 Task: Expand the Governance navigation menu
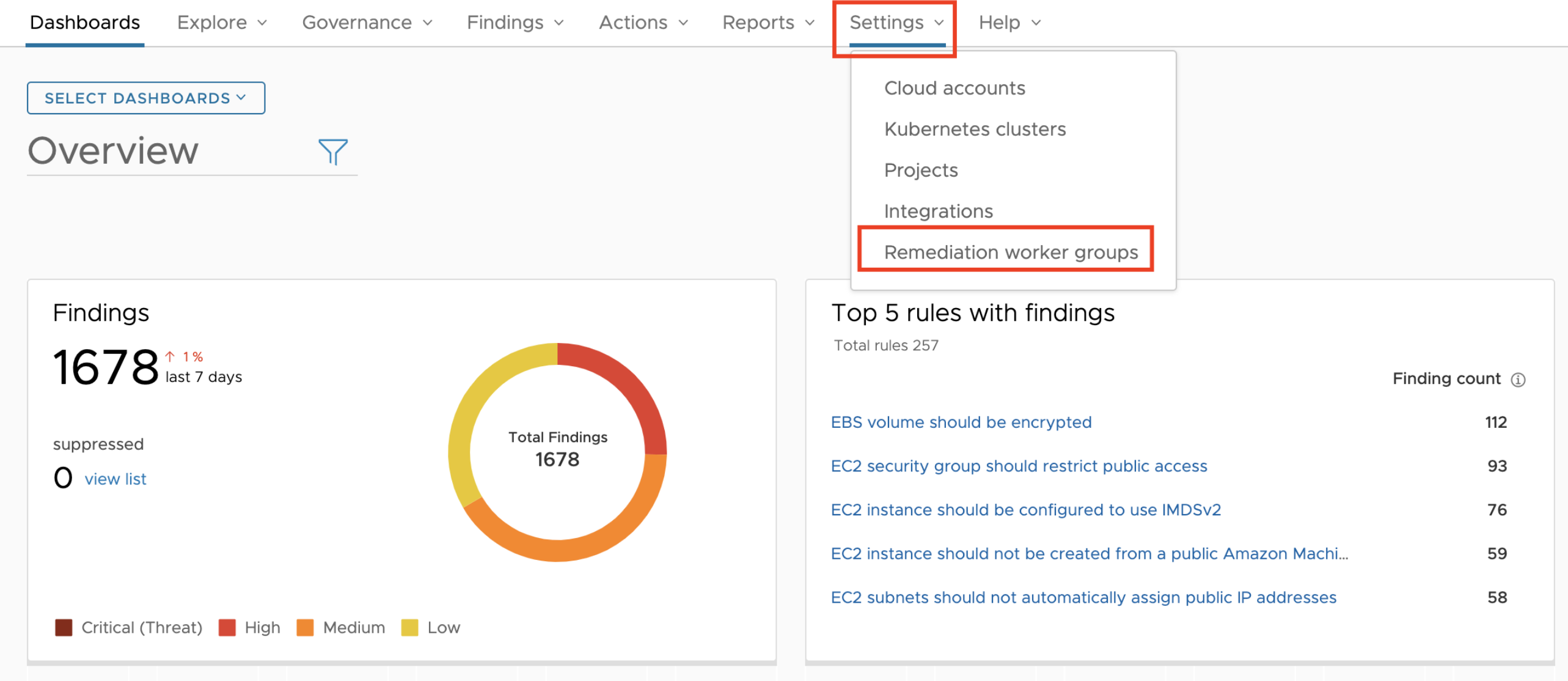pyautogui.click(x=367, y=23)
